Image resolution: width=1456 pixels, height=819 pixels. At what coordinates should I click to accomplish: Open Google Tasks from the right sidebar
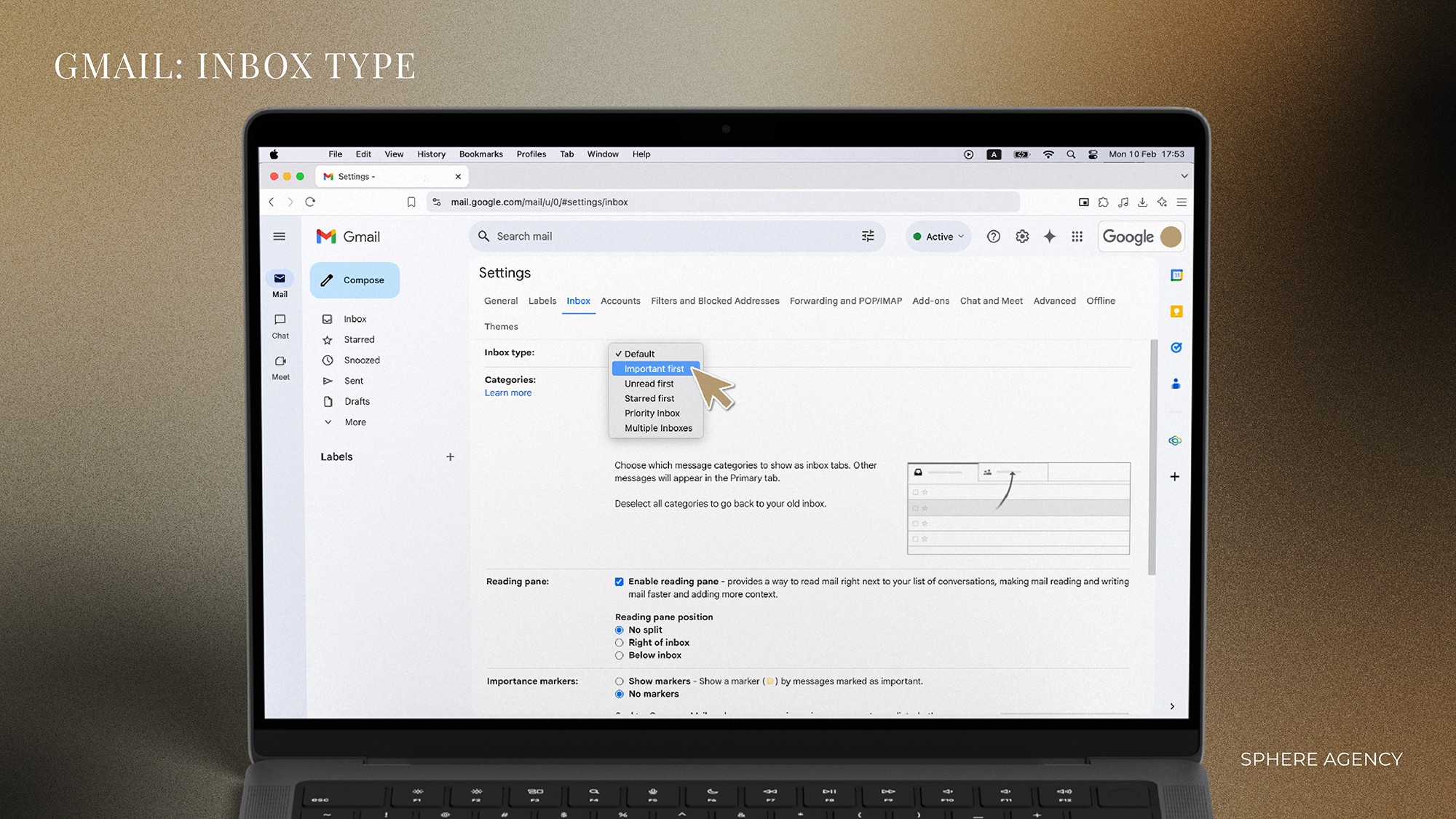click(1176, 347)
